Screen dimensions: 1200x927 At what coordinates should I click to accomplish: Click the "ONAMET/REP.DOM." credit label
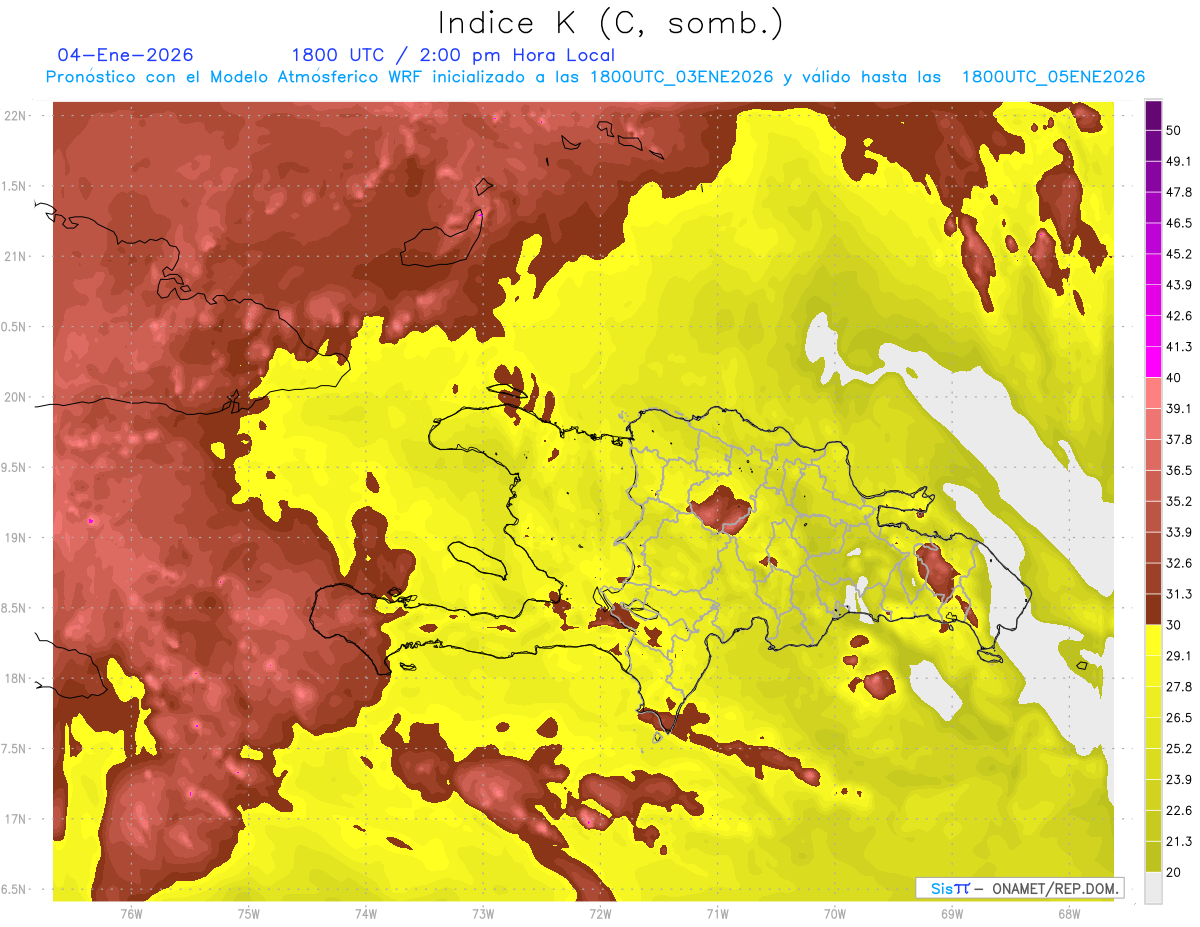click(x=1056, y=888)
